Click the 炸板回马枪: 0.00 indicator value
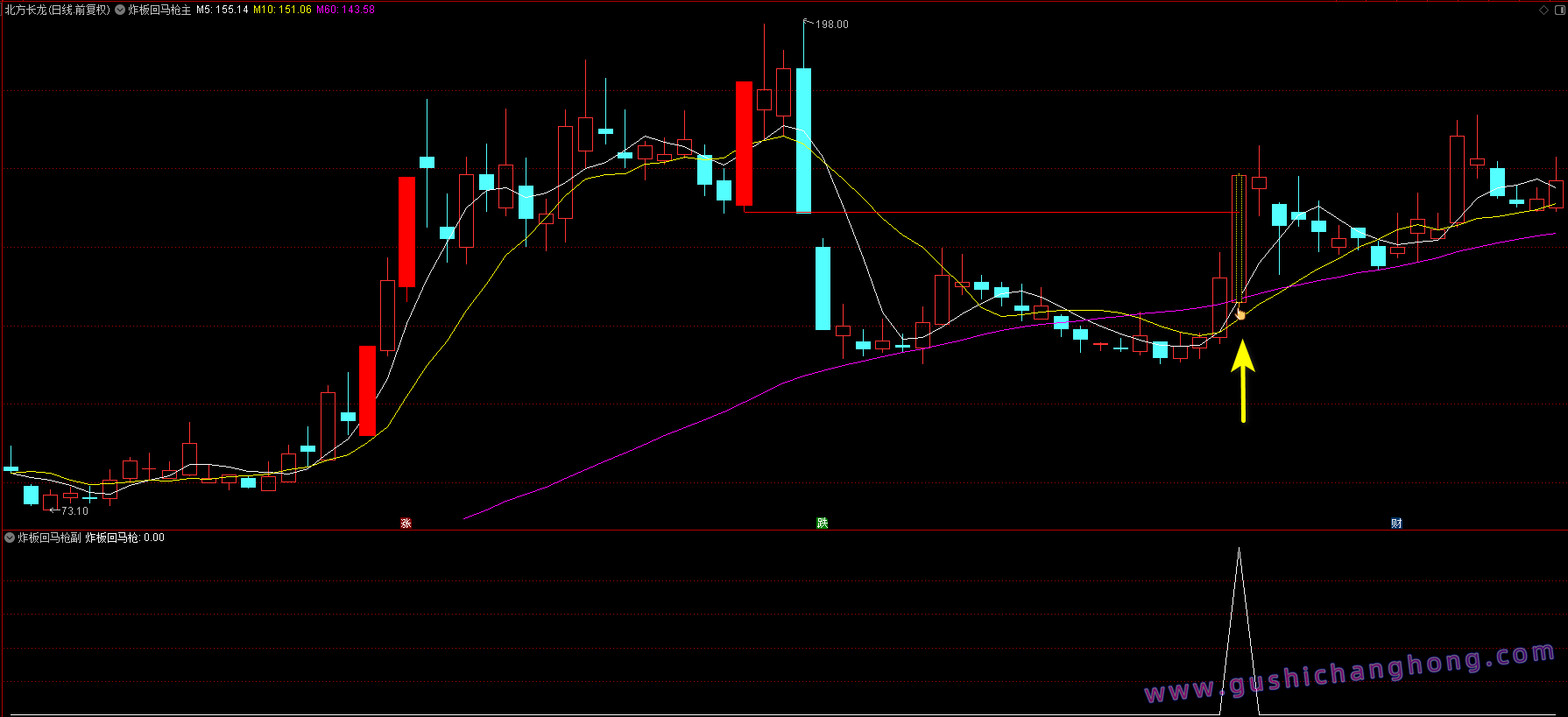Viewport: 1568px width, 717px height. [124, 538]
